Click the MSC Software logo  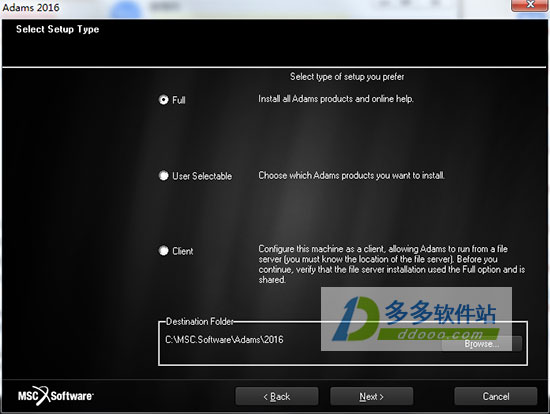click(x=56, y=396)
